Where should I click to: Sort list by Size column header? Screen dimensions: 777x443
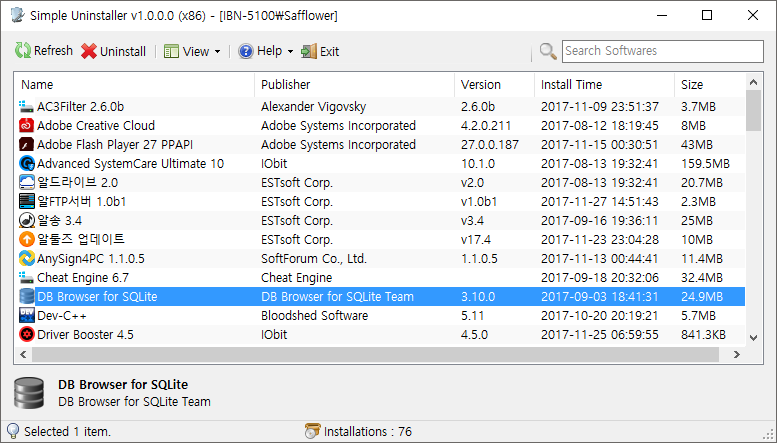tap(710, 85)
